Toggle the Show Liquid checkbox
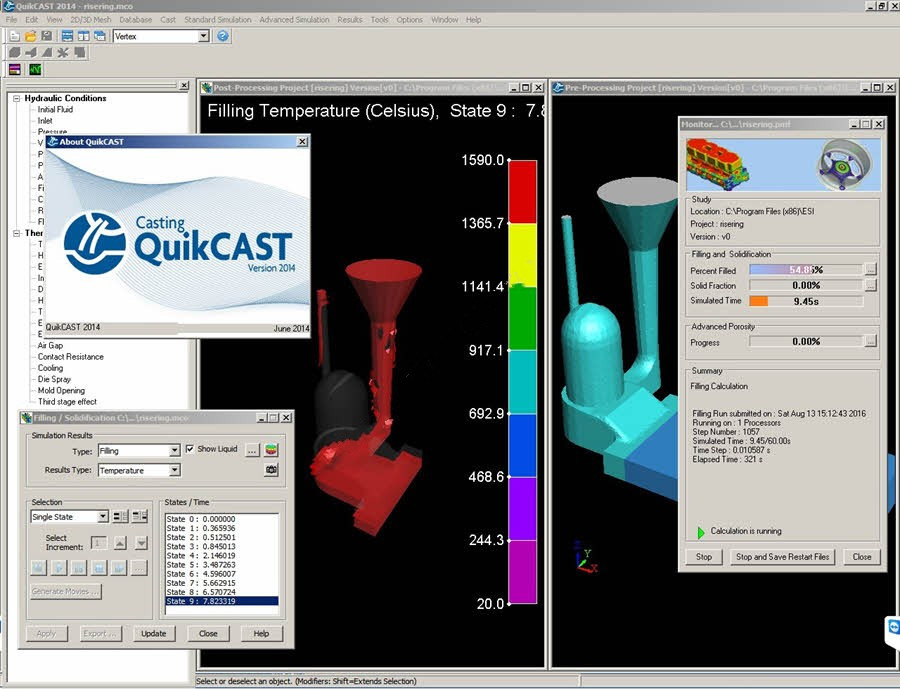Image resolution: width=900 pixels, height=689 pixels. (x=190, y=449)
